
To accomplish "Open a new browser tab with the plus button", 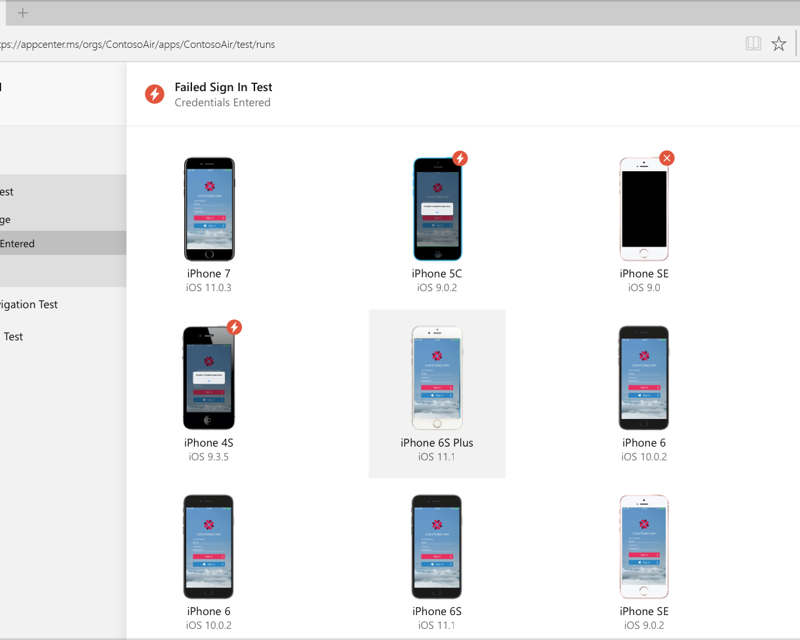I will coord(22,13).
